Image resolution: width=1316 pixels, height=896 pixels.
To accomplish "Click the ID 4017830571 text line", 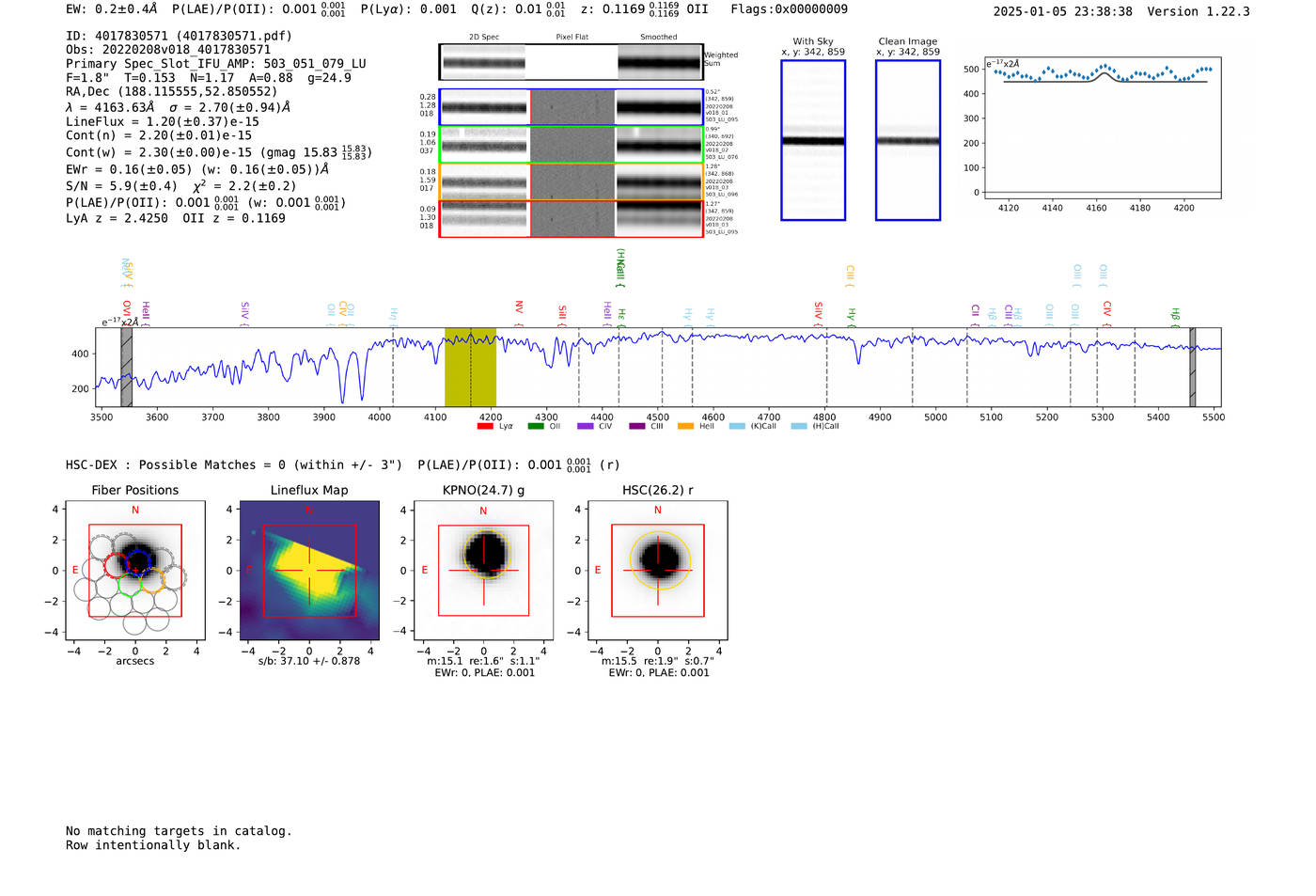I will click(179, 36).
